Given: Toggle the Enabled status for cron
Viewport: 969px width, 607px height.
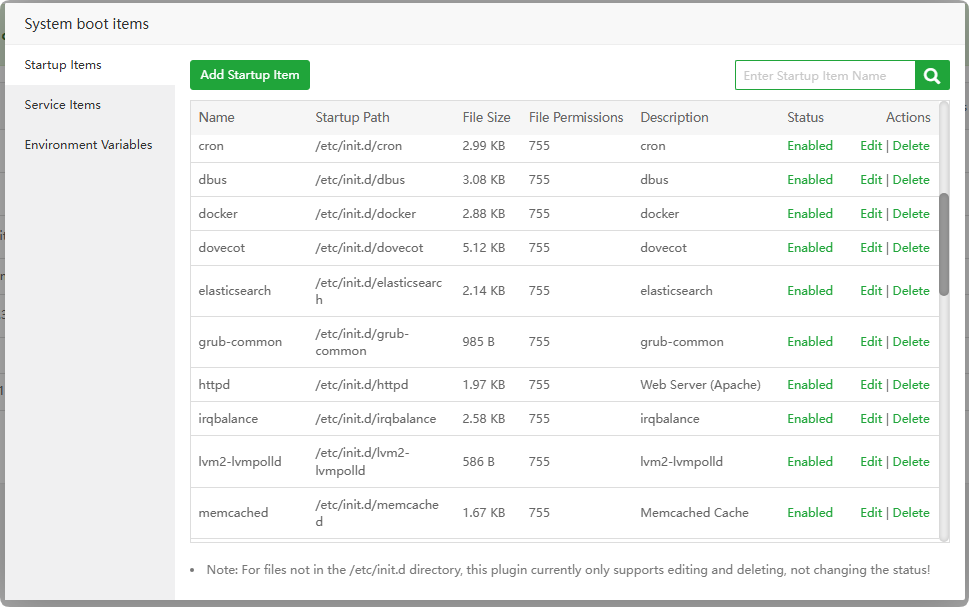Looking at the screenshot, I should tap(810, 146).
